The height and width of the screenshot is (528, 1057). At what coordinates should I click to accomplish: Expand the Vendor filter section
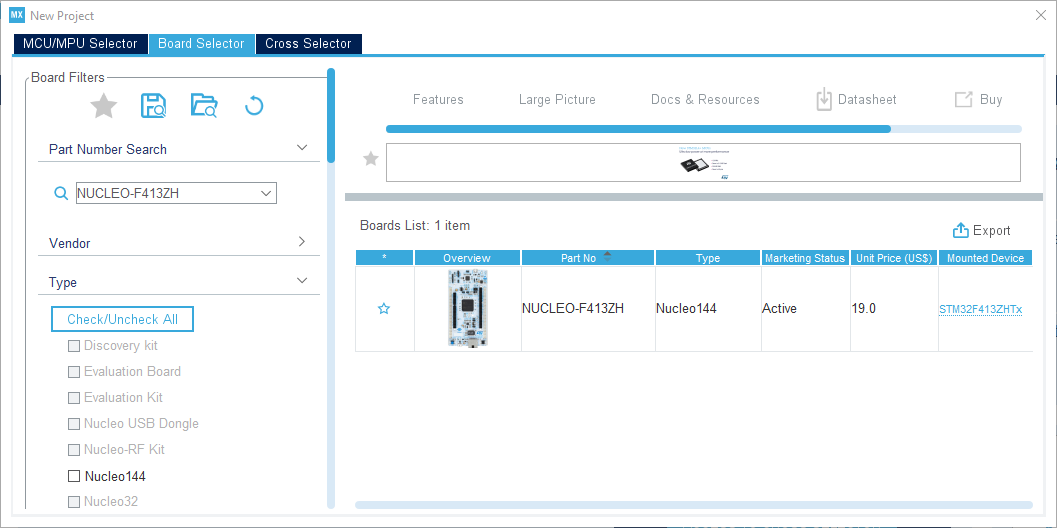[x=302, y=241]
